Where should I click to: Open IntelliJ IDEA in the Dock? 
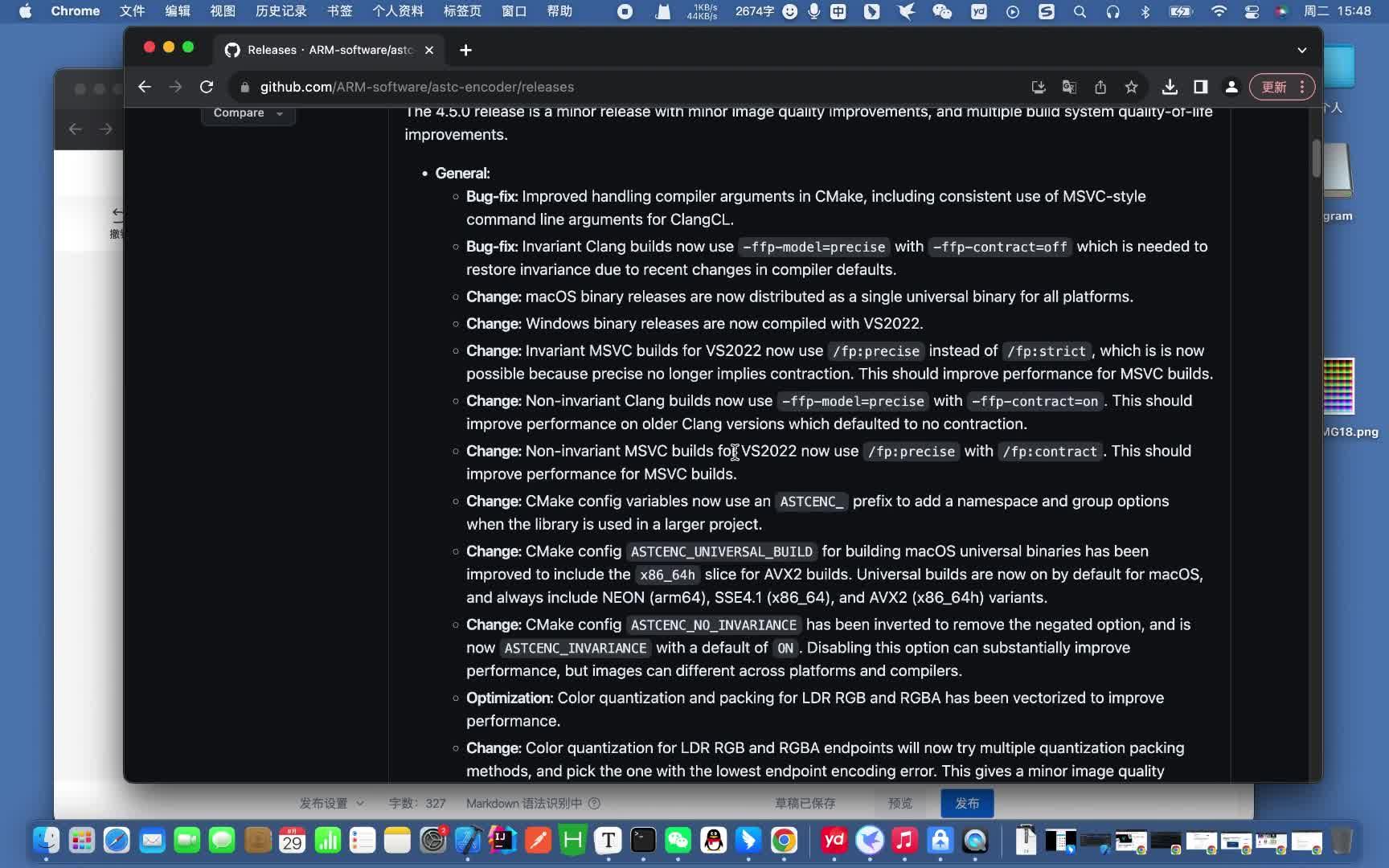pyautogui.click(x=502, y=841)
